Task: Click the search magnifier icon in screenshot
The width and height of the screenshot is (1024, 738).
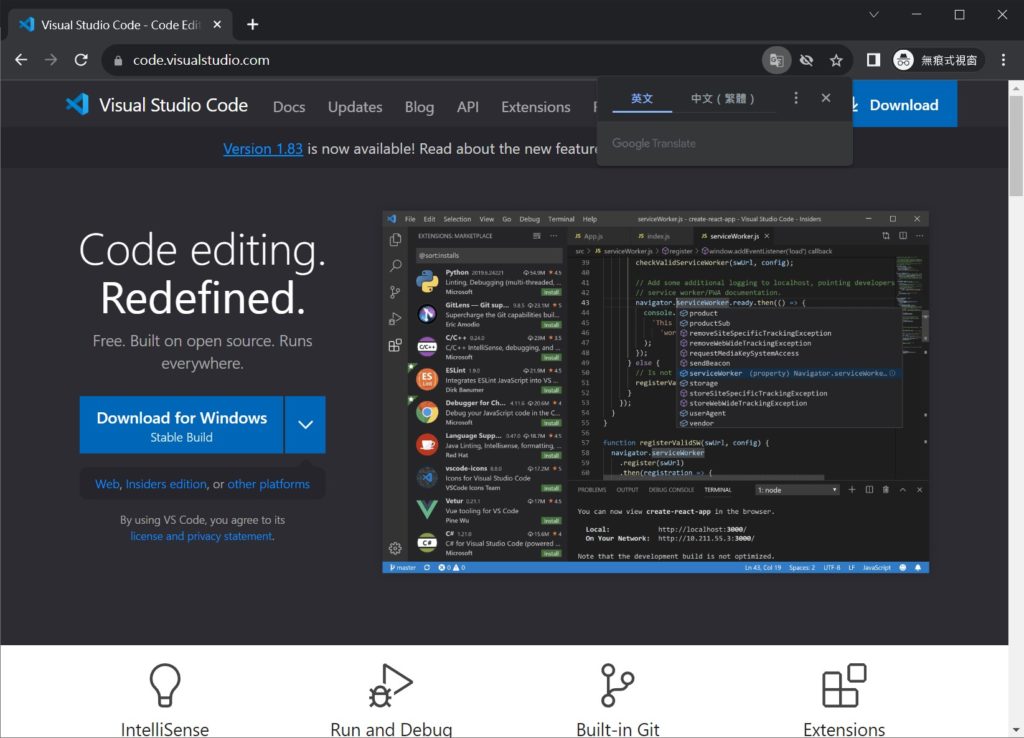Action: (x=395, y=266)
